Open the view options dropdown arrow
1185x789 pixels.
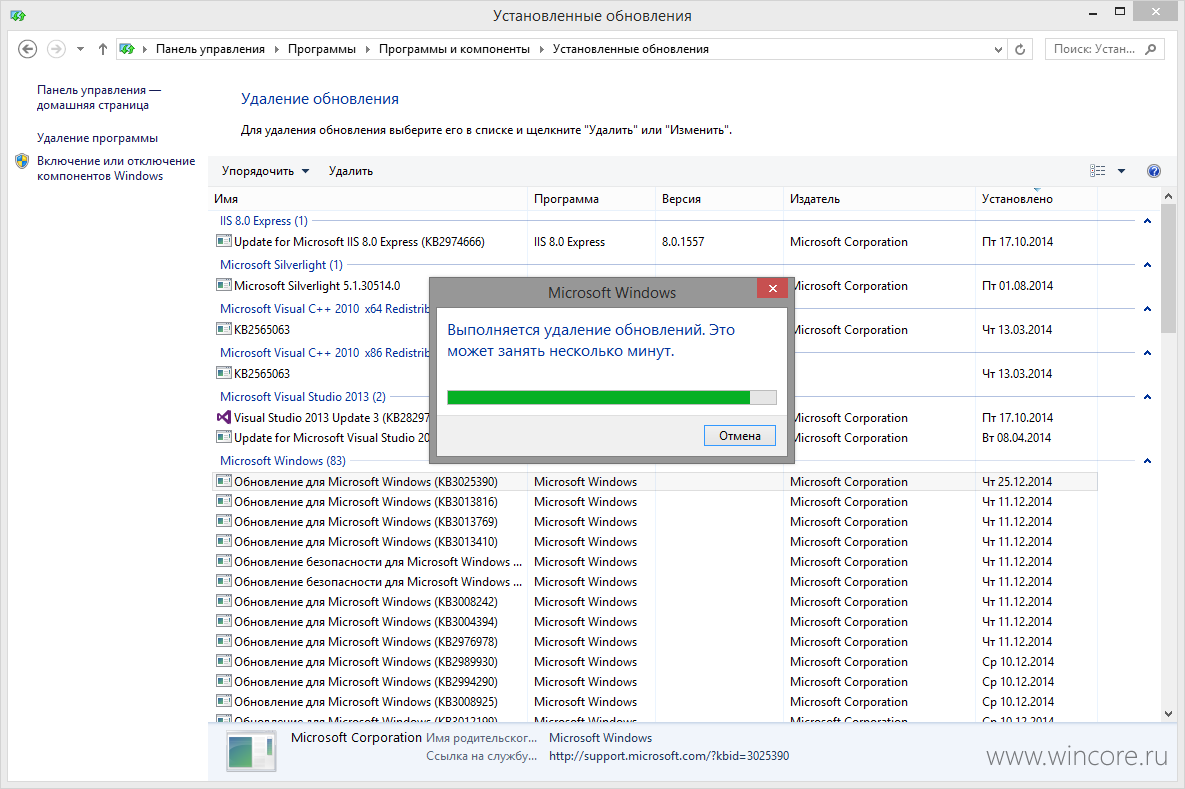click(x=1122, y=171)
